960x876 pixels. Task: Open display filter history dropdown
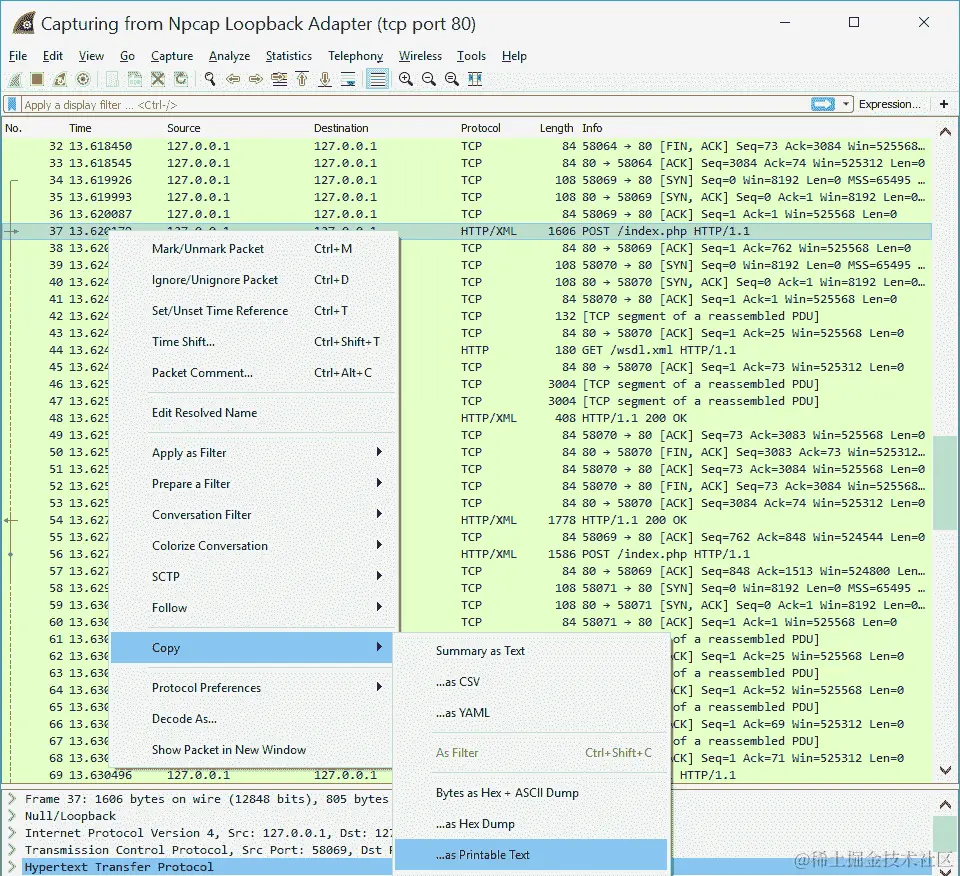coord(846,105)
